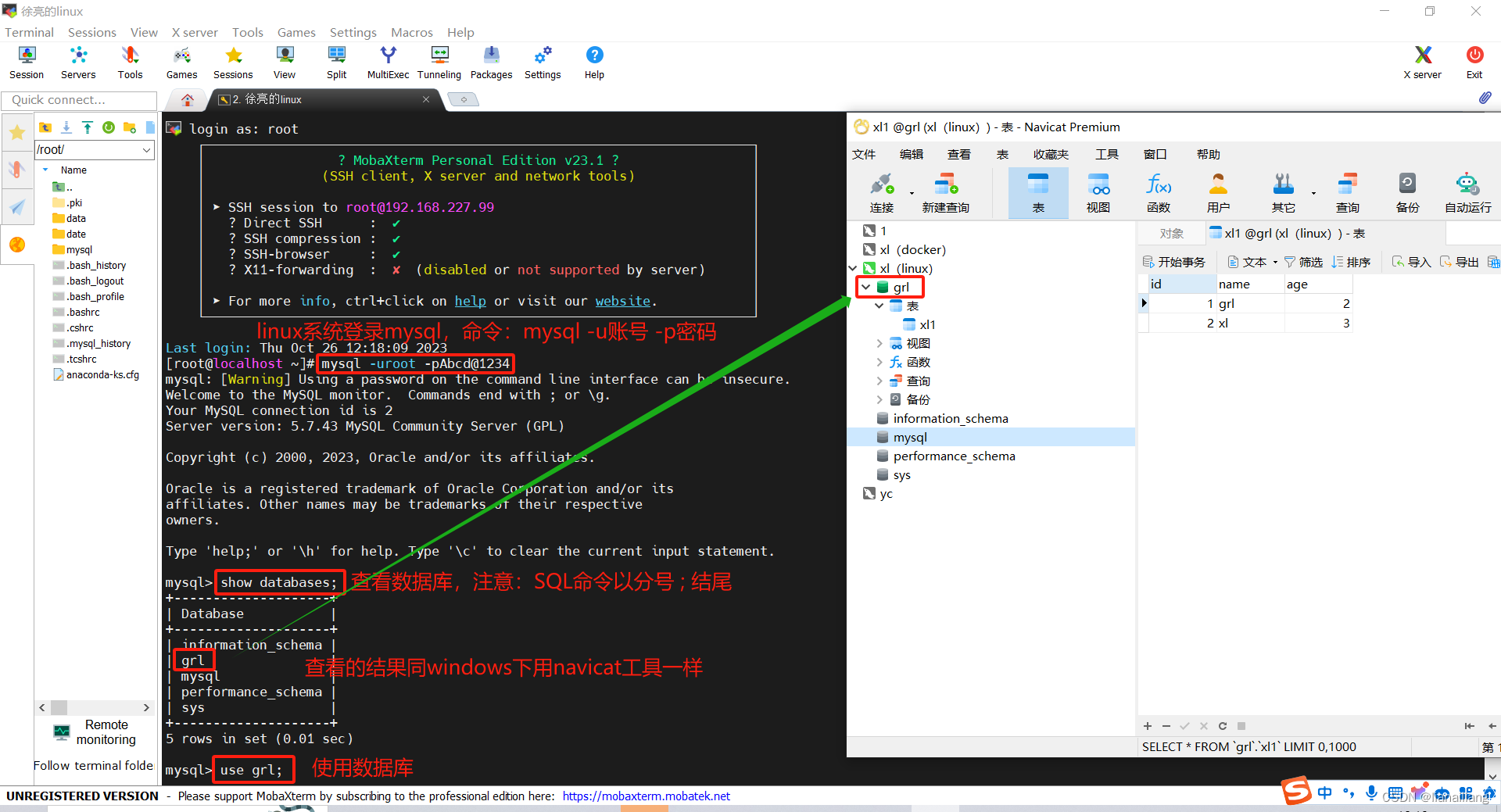Viewport: 1501px width, 812px height.
Task: Open the Sessions star icon
Action: point(233,63)
